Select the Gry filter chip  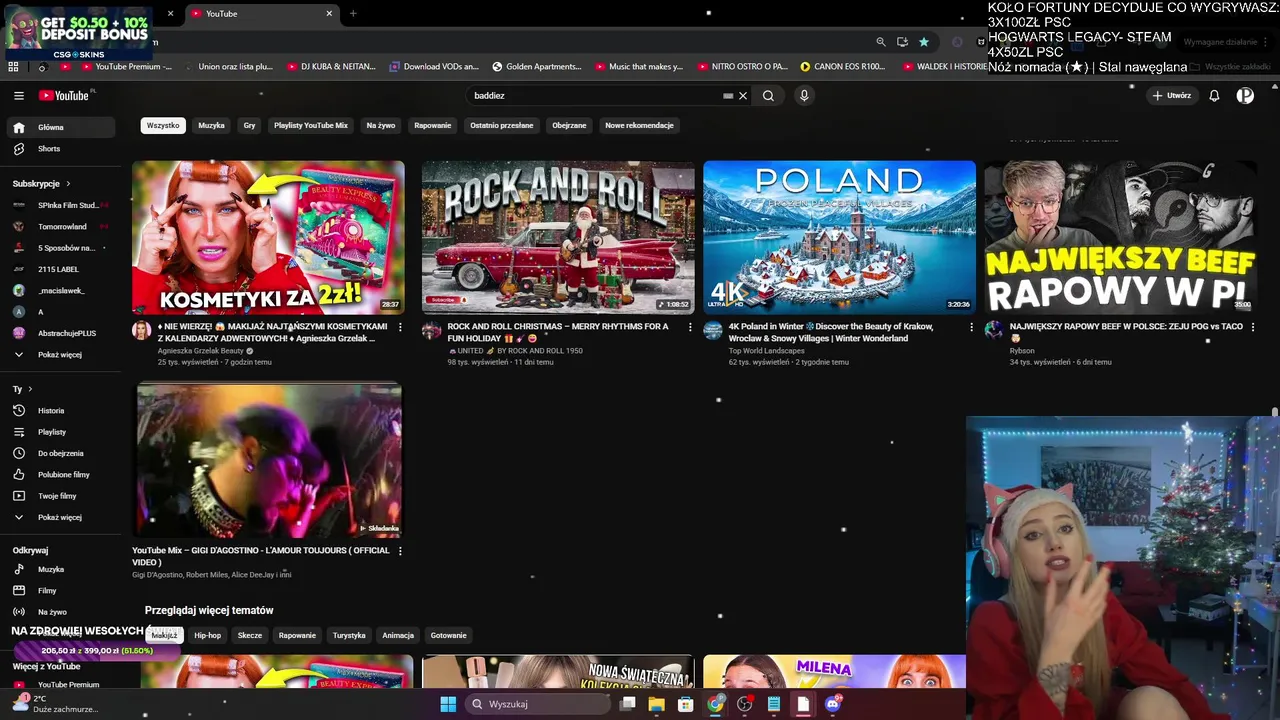click(x=249, y=126)
